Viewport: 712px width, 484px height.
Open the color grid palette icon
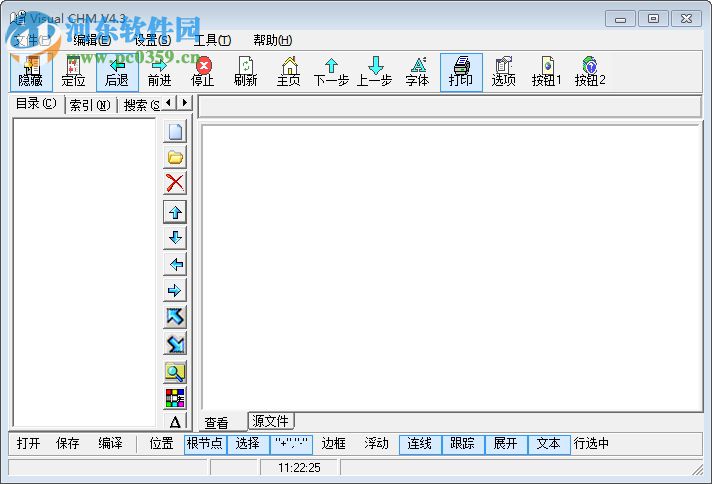[x=175, y=398]
